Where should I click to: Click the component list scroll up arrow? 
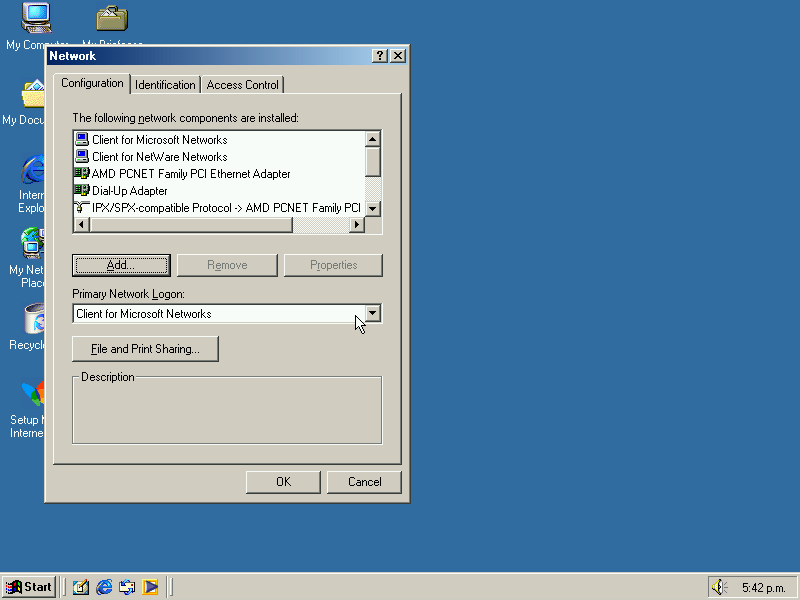pyautogui.click(x=373, y=139)
